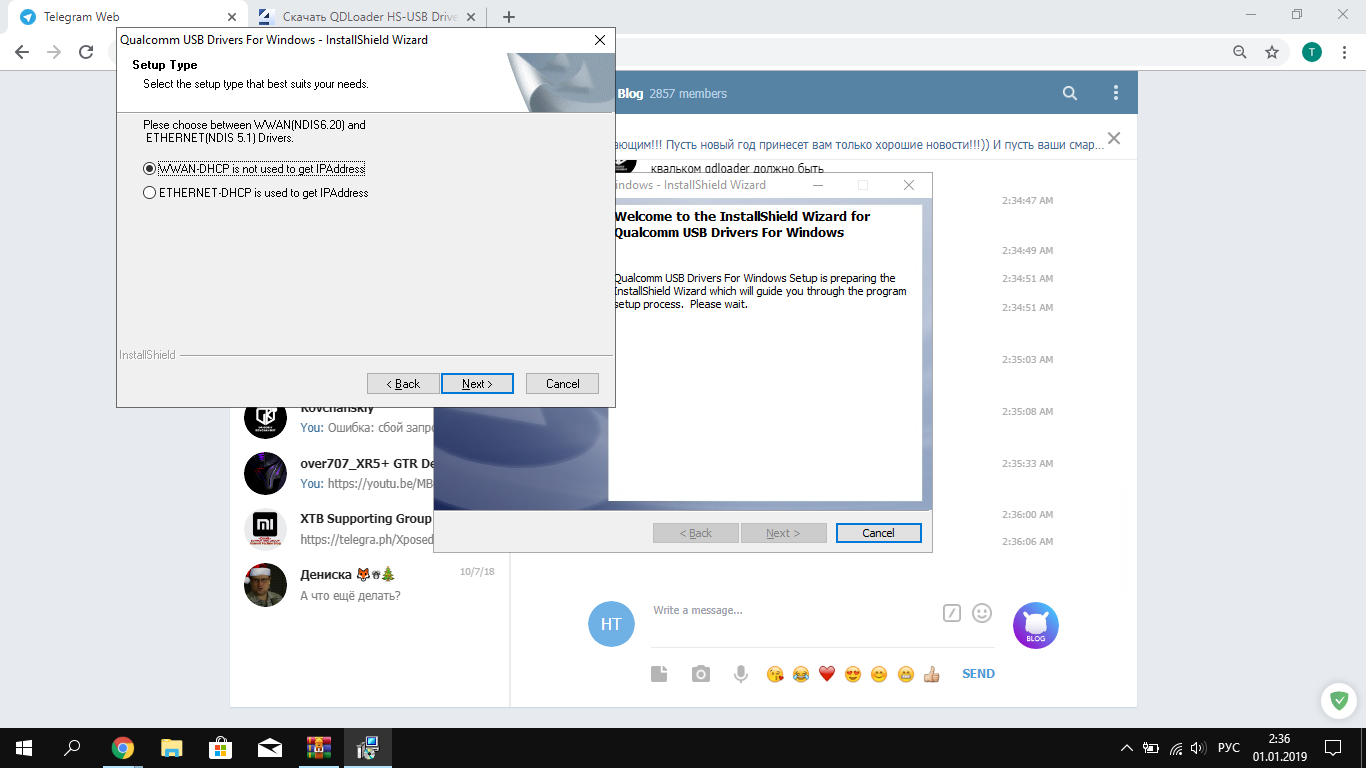Open WinRAR from taskbar
1366x768 pixels.
point(319,748)
